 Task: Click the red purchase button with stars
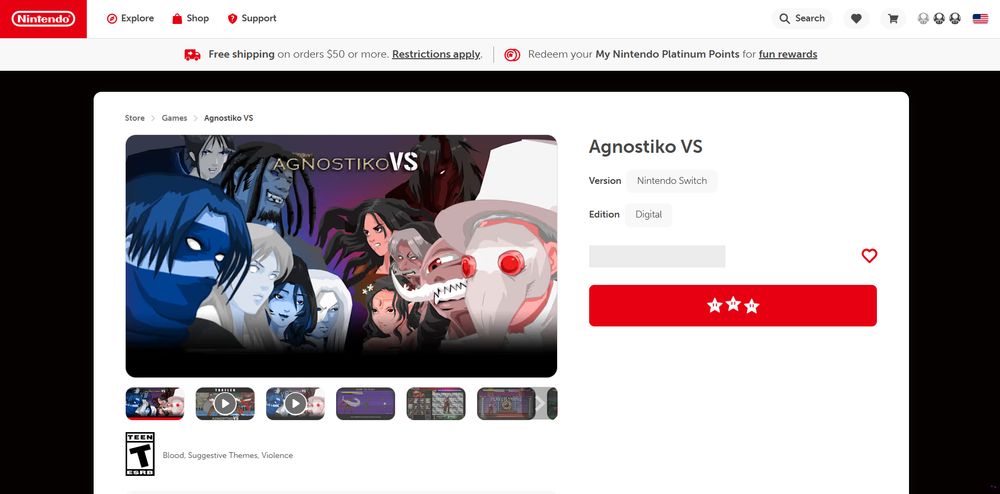click(733, 305)
